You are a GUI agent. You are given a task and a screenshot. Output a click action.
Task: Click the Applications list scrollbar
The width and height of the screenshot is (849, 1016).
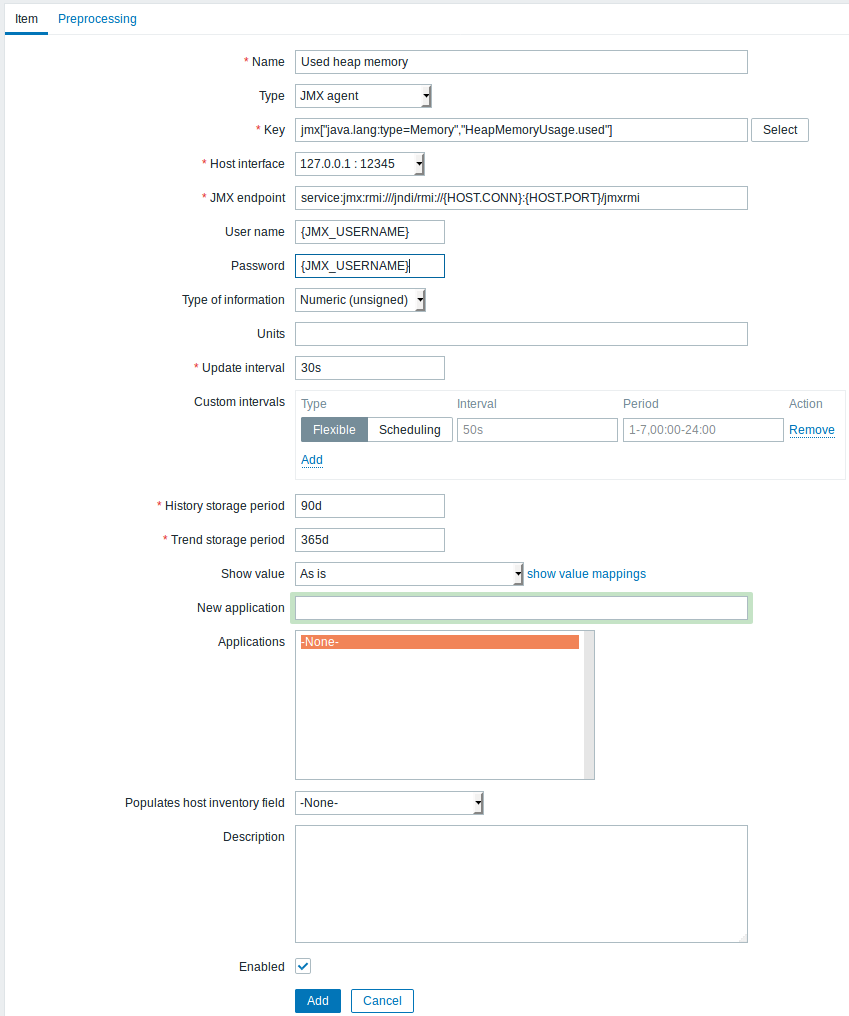[588, 705]
